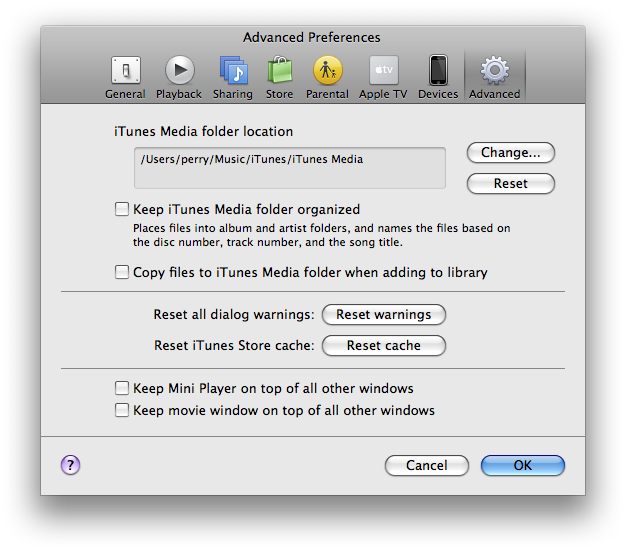Click the Change... folder location button
The height and width of the screenshot is (551, 626).
click(511, 153)
